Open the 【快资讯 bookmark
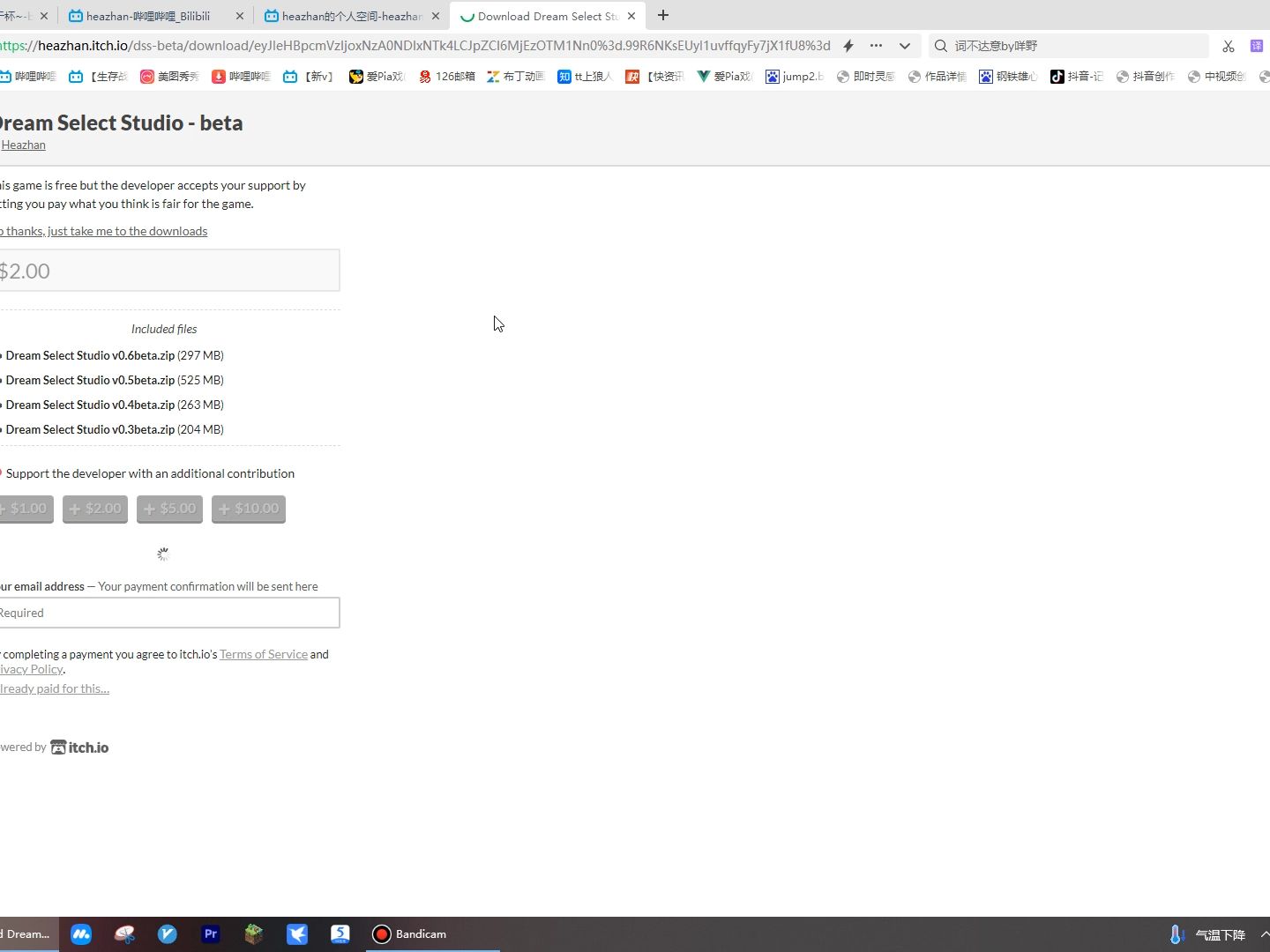This screenshot has width=1270, height=952. (x=654, y=77)
